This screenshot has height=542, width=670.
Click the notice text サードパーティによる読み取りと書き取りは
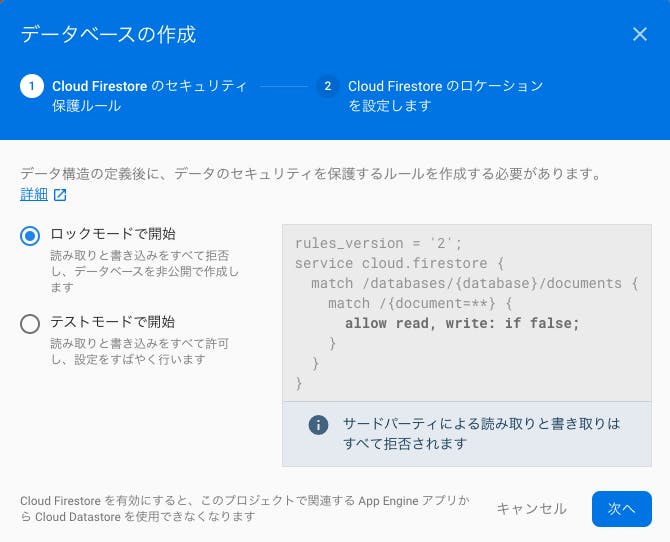pyautogui.click(x=482, y=424)
